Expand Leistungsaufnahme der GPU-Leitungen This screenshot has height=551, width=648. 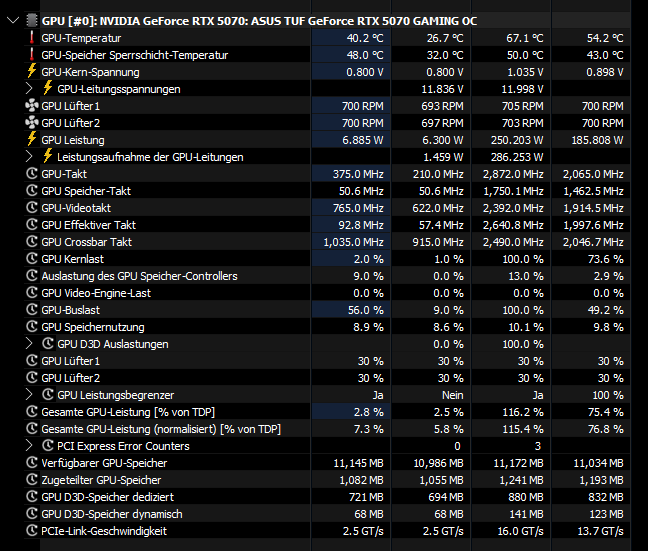tap(29, 157)
